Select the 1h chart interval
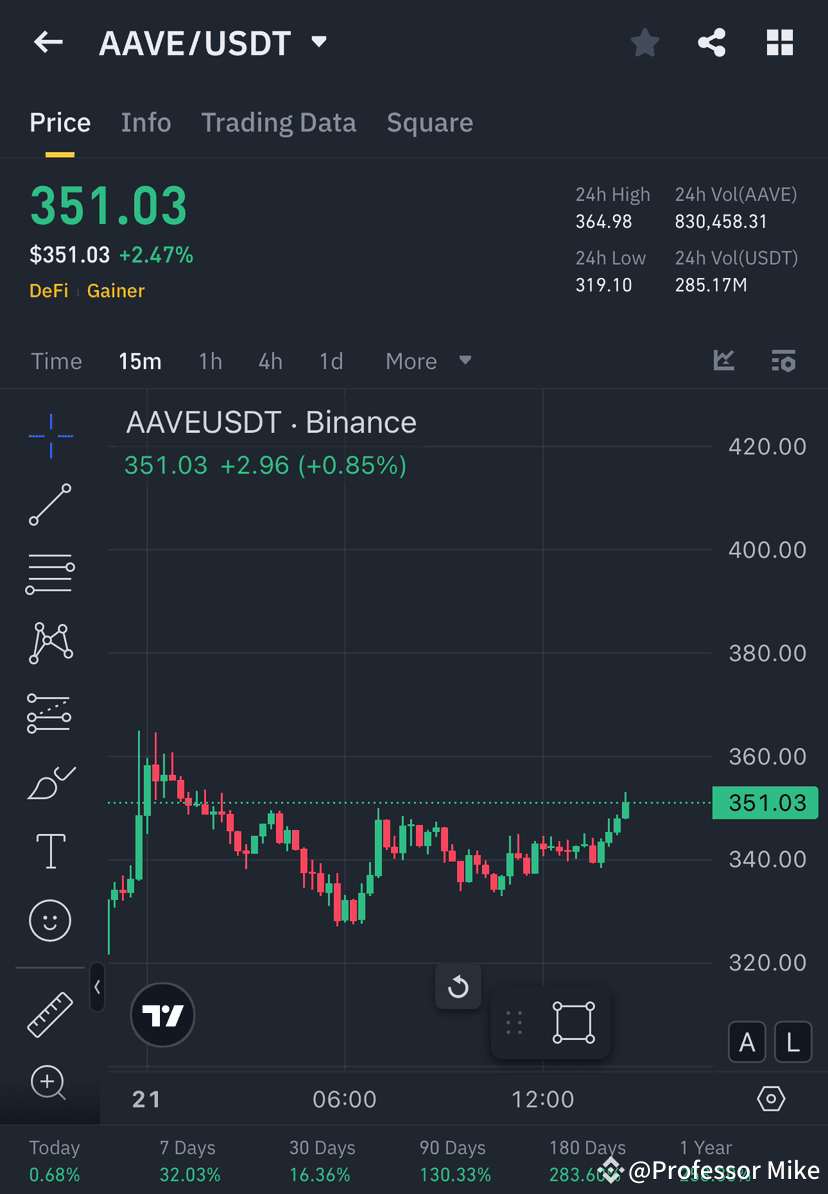828x1194 pixels. pos(210,361)
